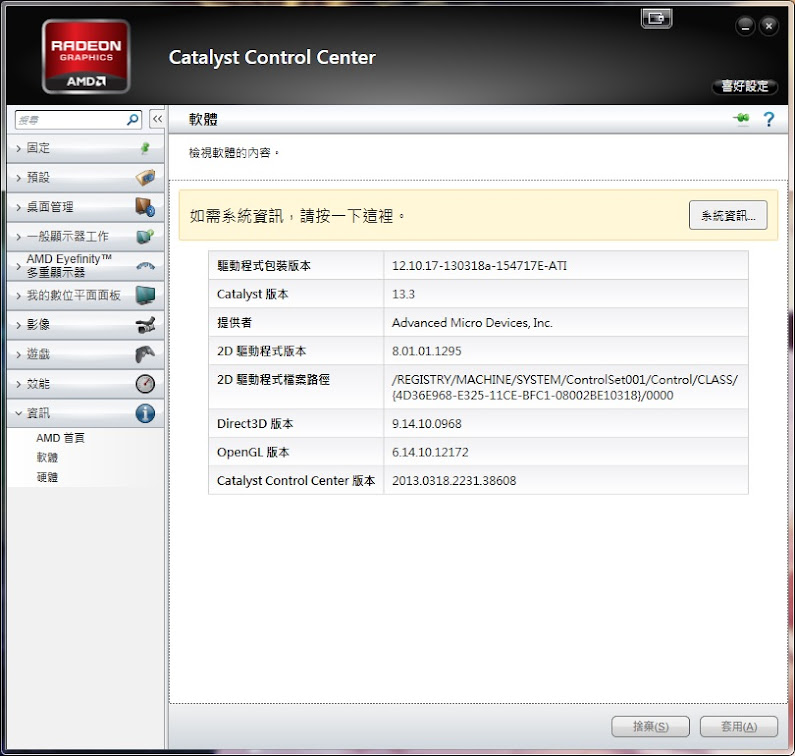Screen dimensions: 795x756
Task: Click the OpenGL 版本 label
Action: [253, 452]
